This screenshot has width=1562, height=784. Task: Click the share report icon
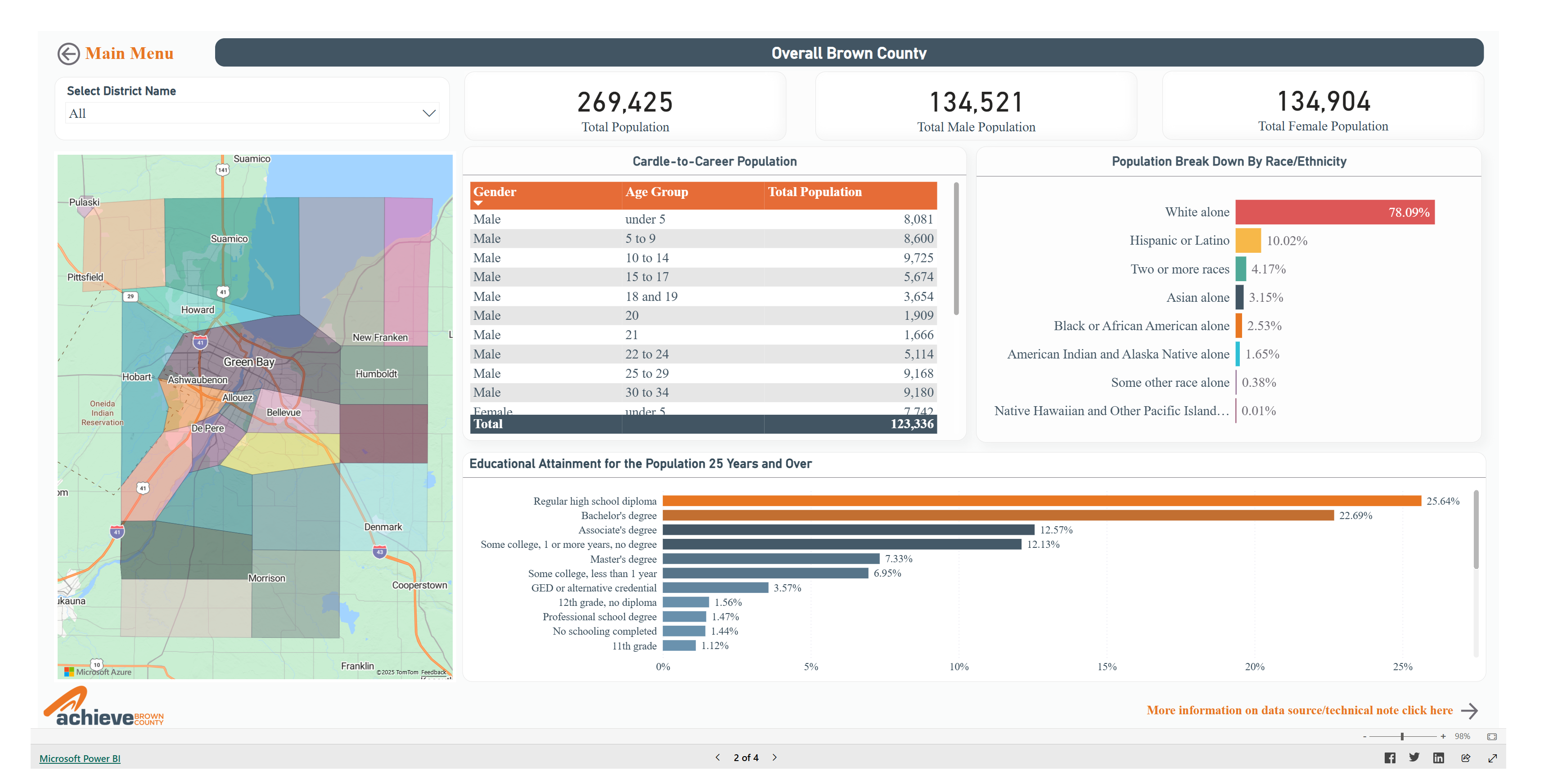1466,758
